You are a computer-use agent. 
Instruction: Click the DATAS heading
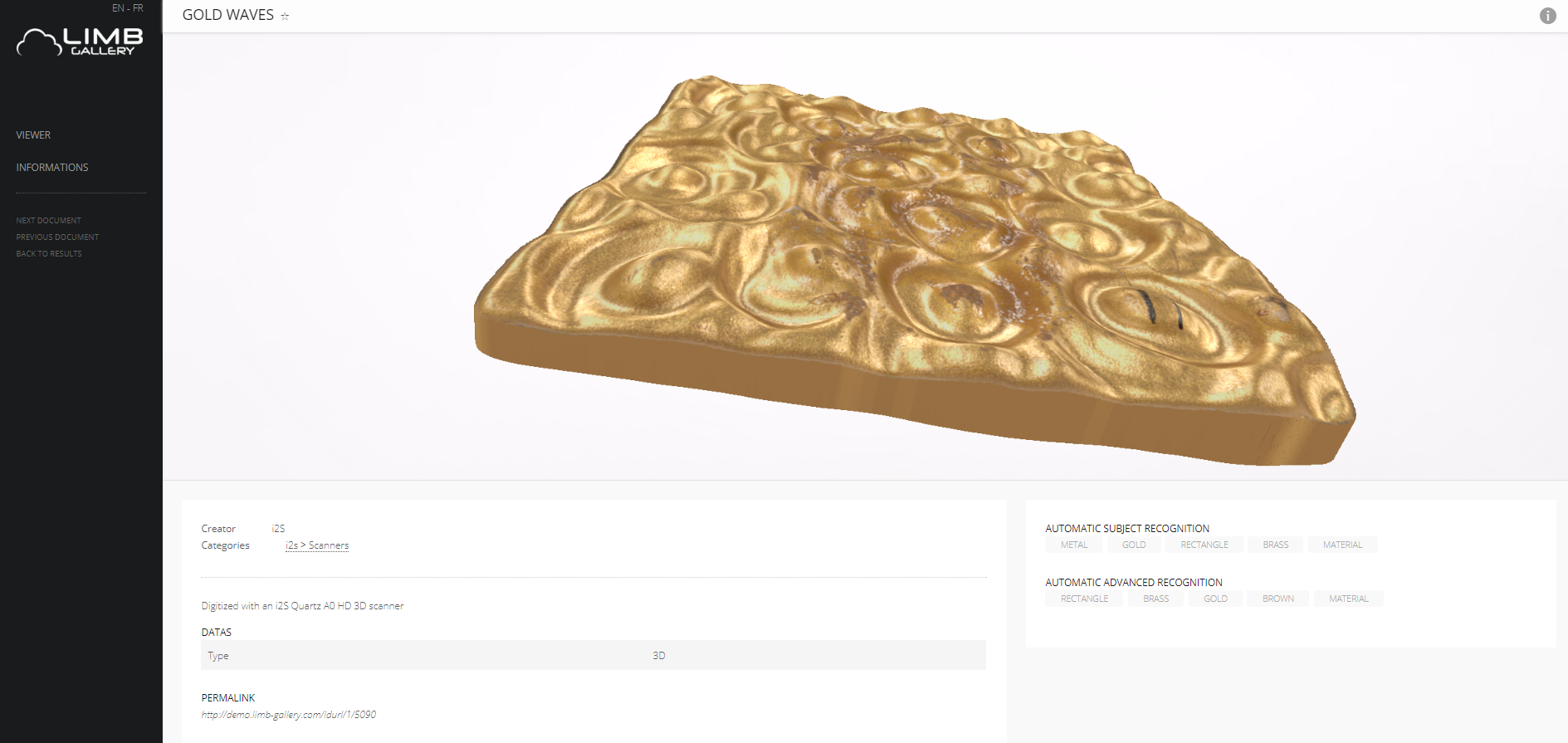217,633
